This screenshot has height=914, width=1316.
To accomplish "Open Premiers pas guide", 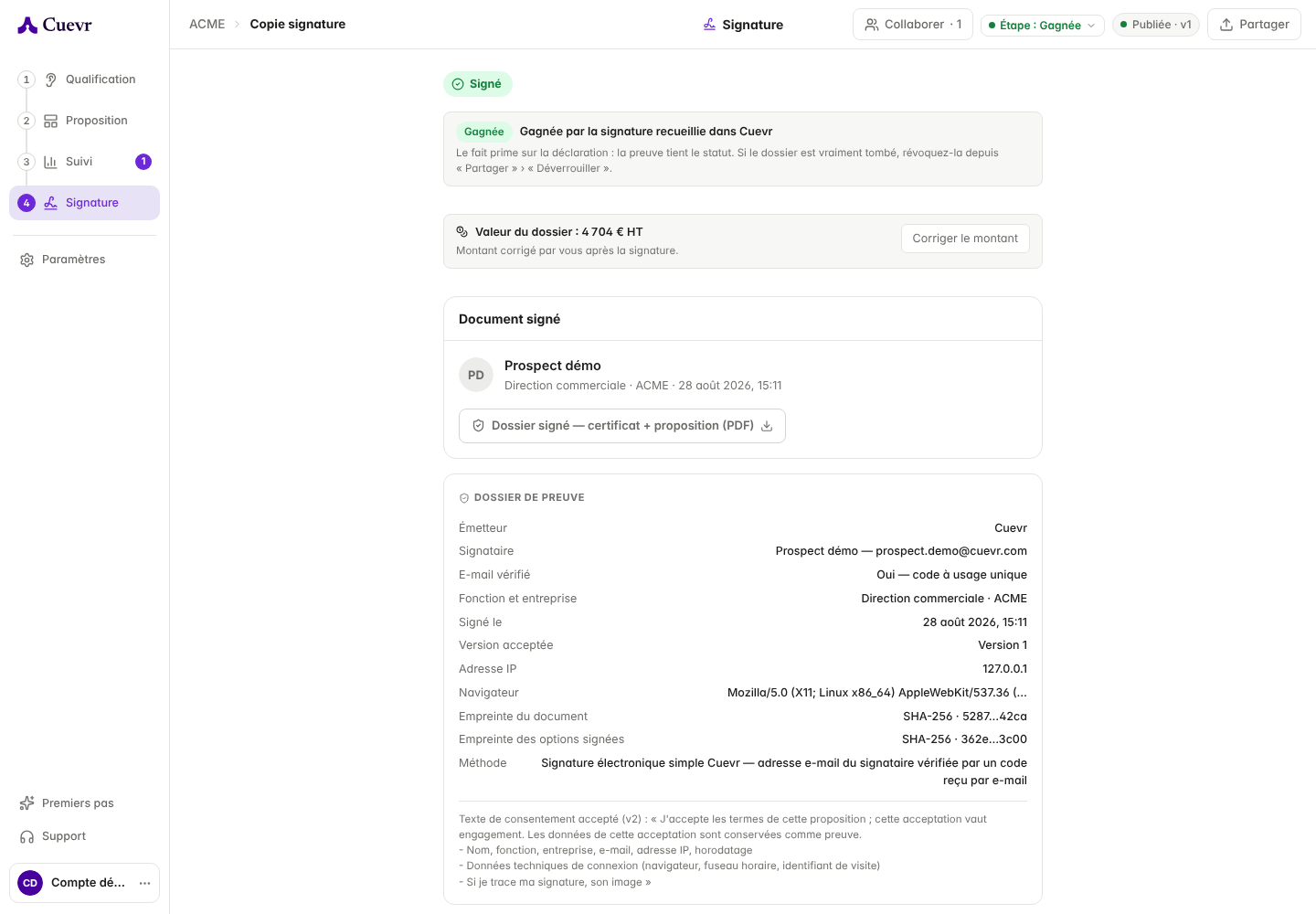I will click(x=84, y=803).
